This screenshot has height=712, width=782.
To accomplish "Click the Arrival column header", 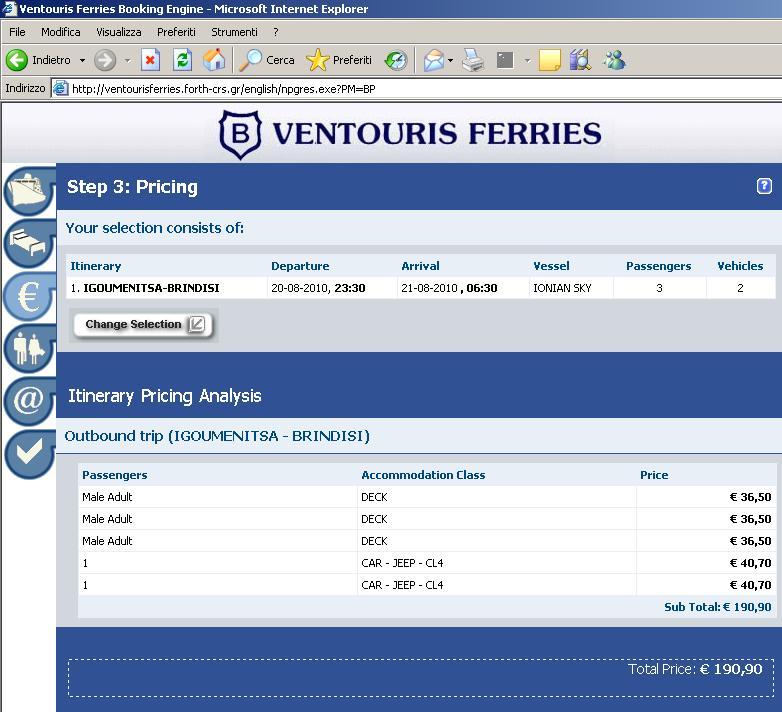I will (420, 266).
